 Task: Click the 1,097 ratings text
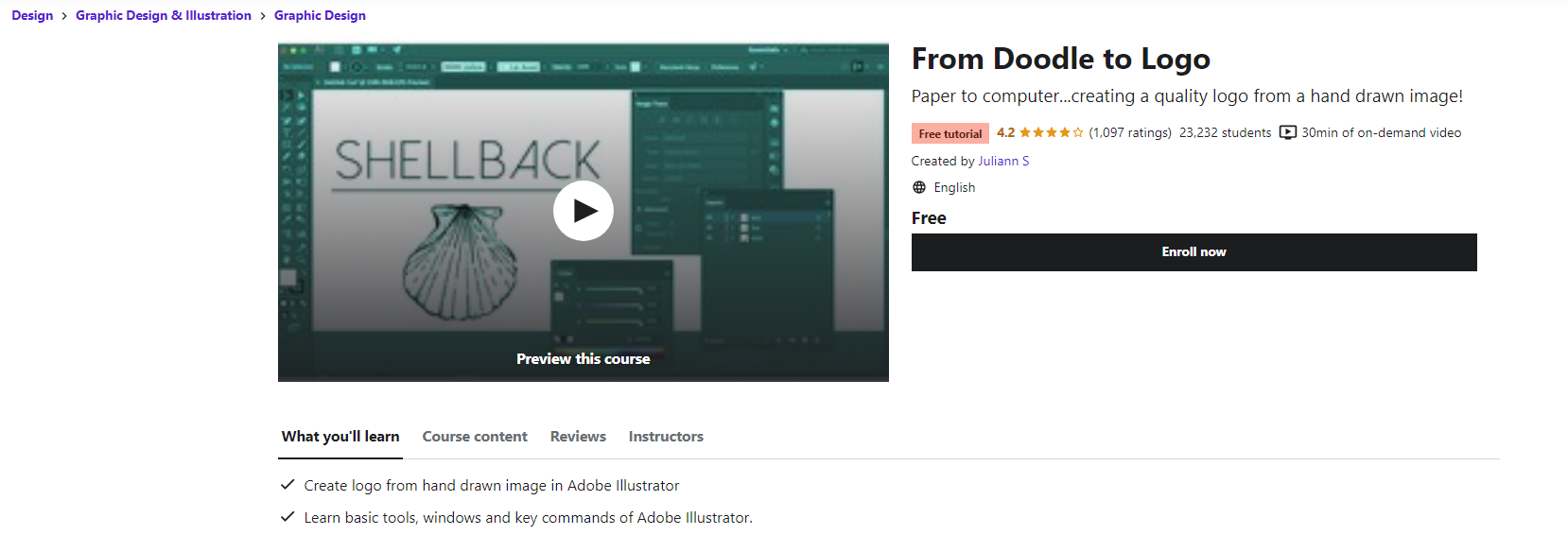click(1130, 132)
